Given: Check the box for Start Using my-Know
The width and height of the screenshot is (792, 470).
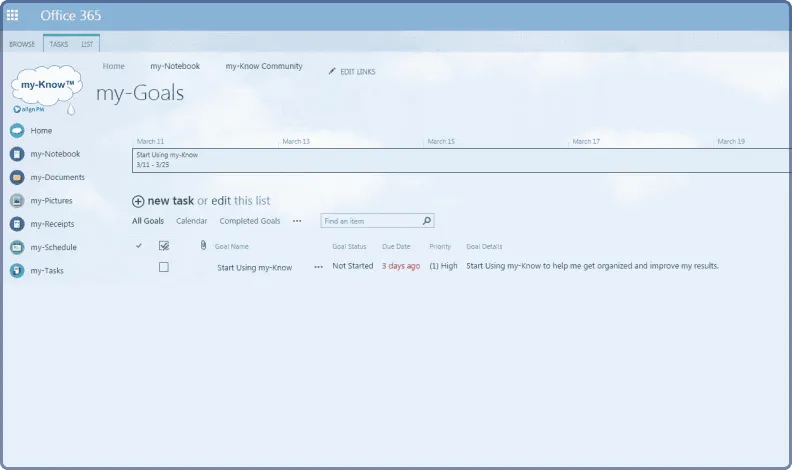Looking at the screenshot, I should click(164, 267).
